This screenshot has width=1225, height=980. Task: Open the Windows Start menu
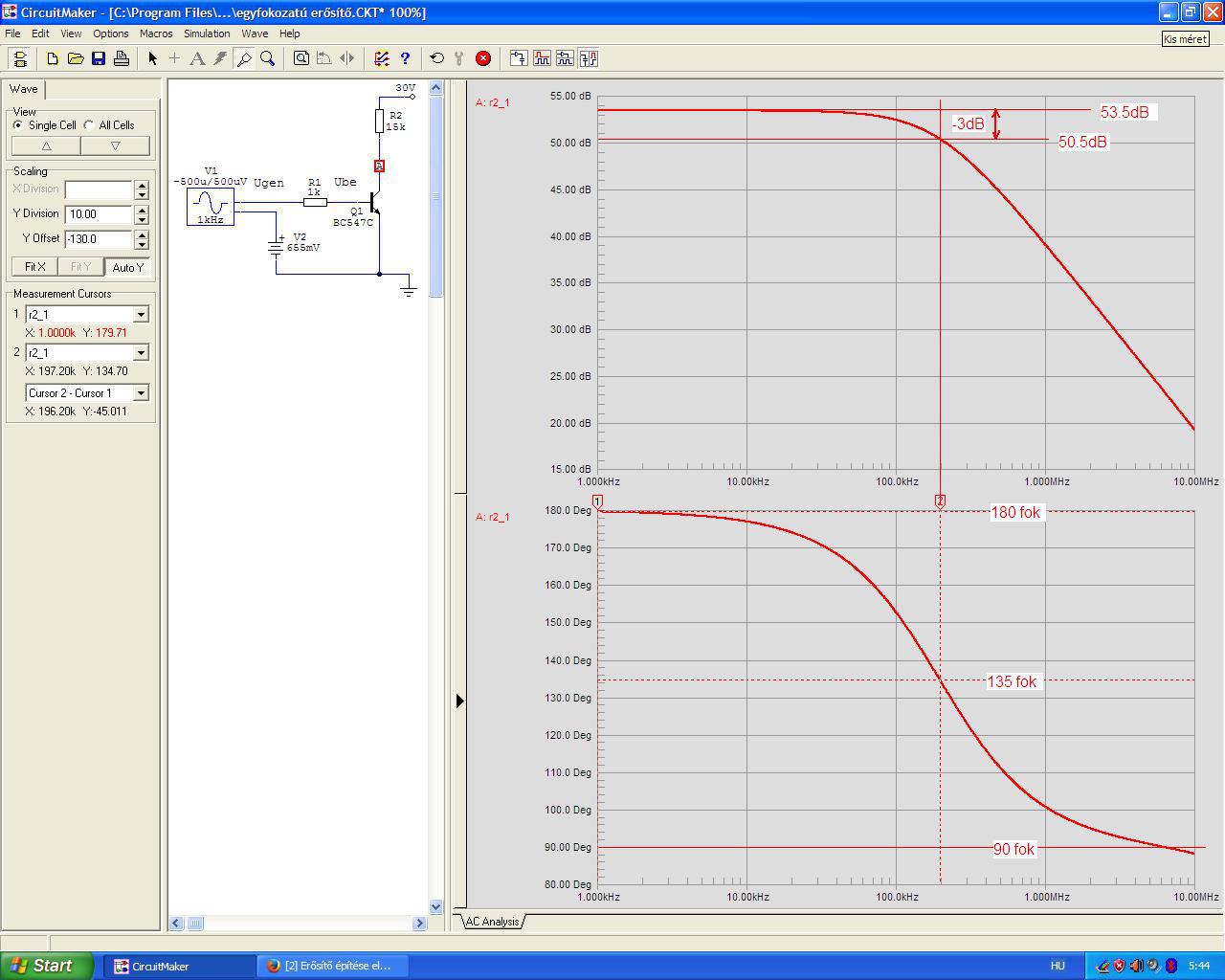[47, 966]
